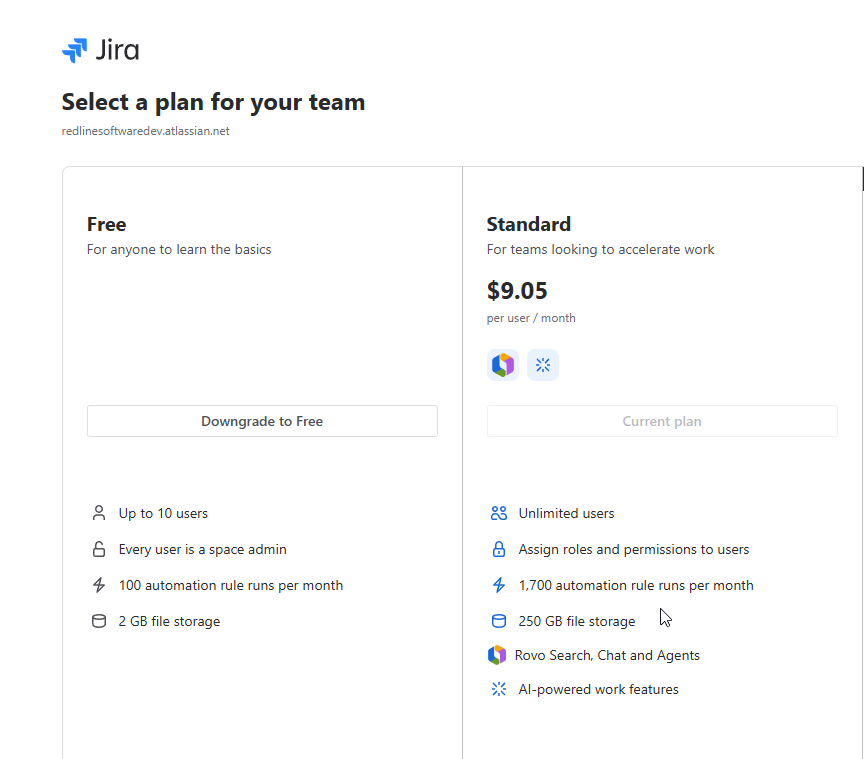Click the open padlock icon beside space admin
The width and height of the screenshot is (864, 759).
point(99,549)
